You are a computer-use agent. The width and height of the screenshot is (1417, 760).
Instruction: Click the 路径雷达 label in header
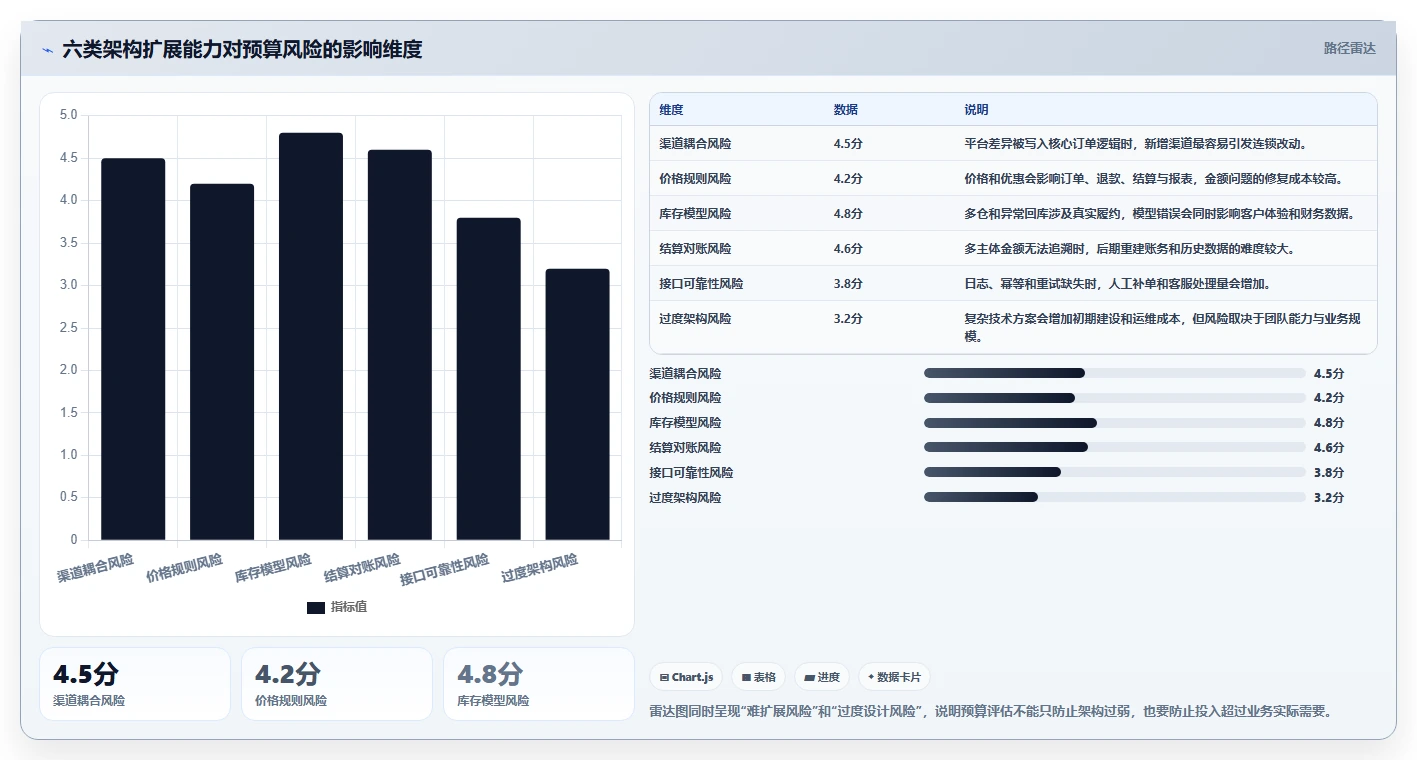pos(1349,48)
